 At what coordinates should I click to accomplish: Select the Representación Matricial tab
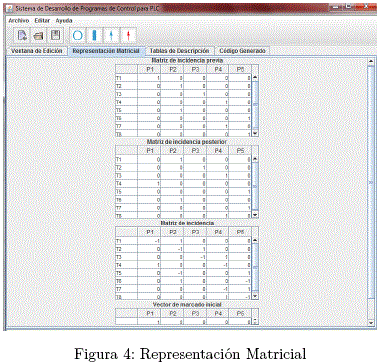106,51
